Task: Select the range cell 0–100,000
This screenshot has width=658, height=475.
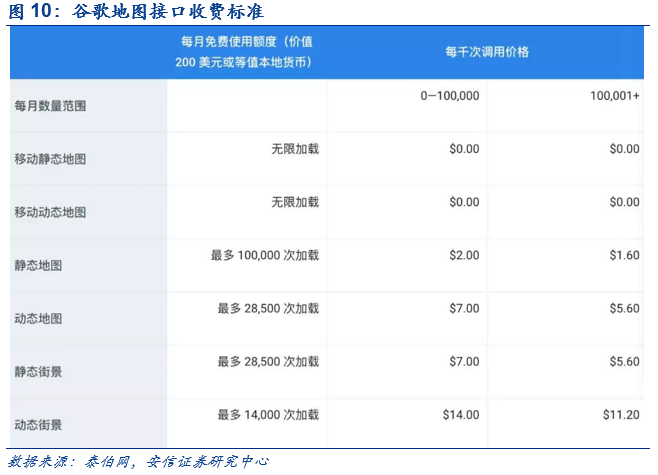Action: [x=450, y=96]
